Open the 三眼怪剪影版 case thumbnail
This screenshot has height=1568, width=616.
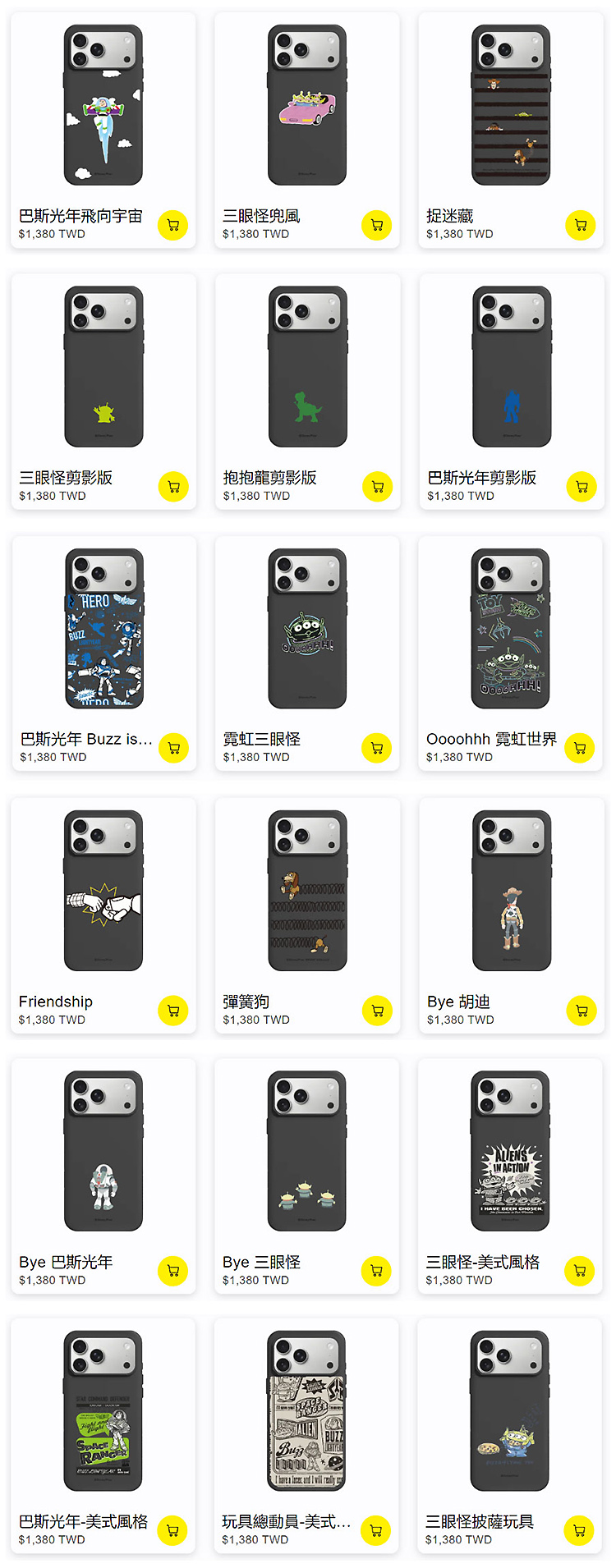tap(104, 367)
